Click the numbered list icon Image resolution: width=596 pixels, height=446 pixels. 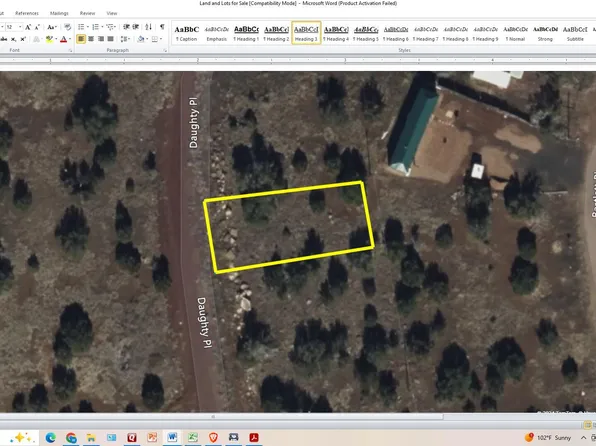[95, 27]
